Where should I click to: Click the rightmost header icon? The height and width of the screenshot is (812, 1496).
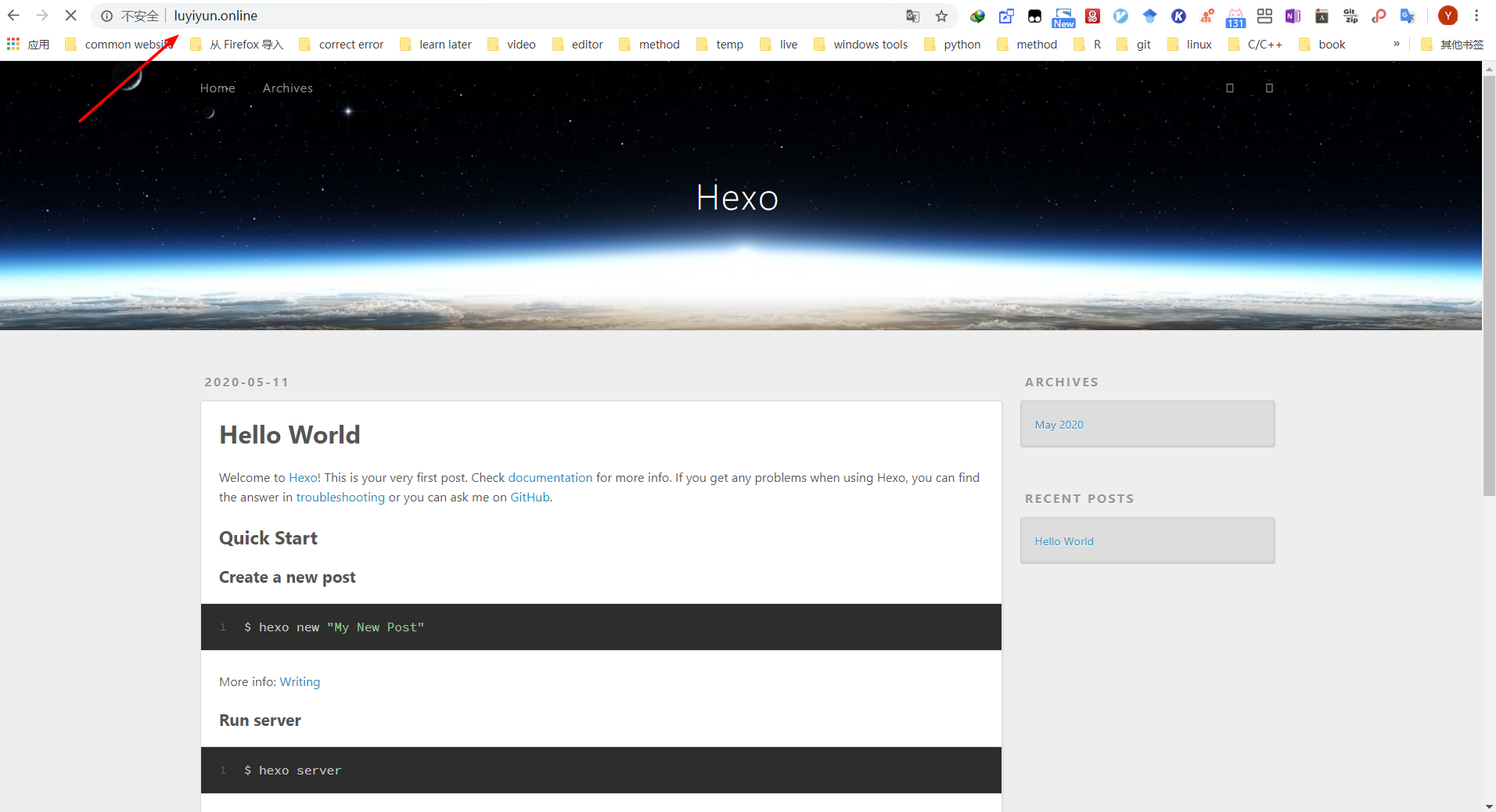1269,88
